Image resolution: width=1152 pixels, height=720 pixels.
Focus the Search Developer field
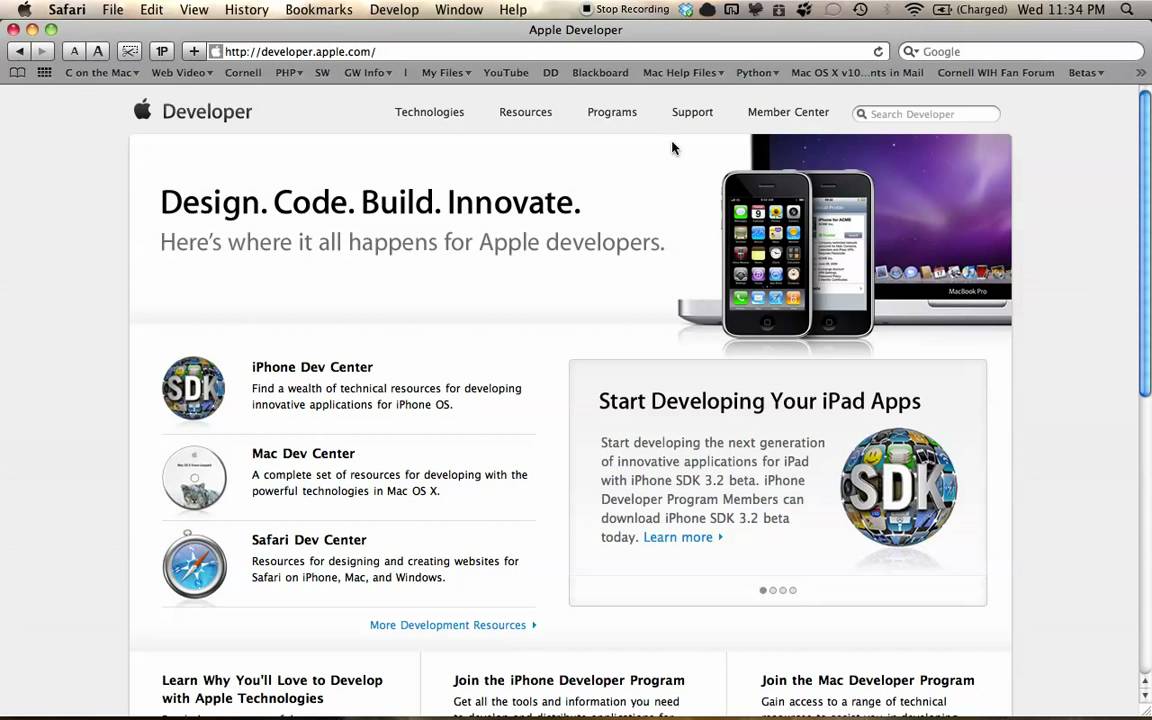926,114
